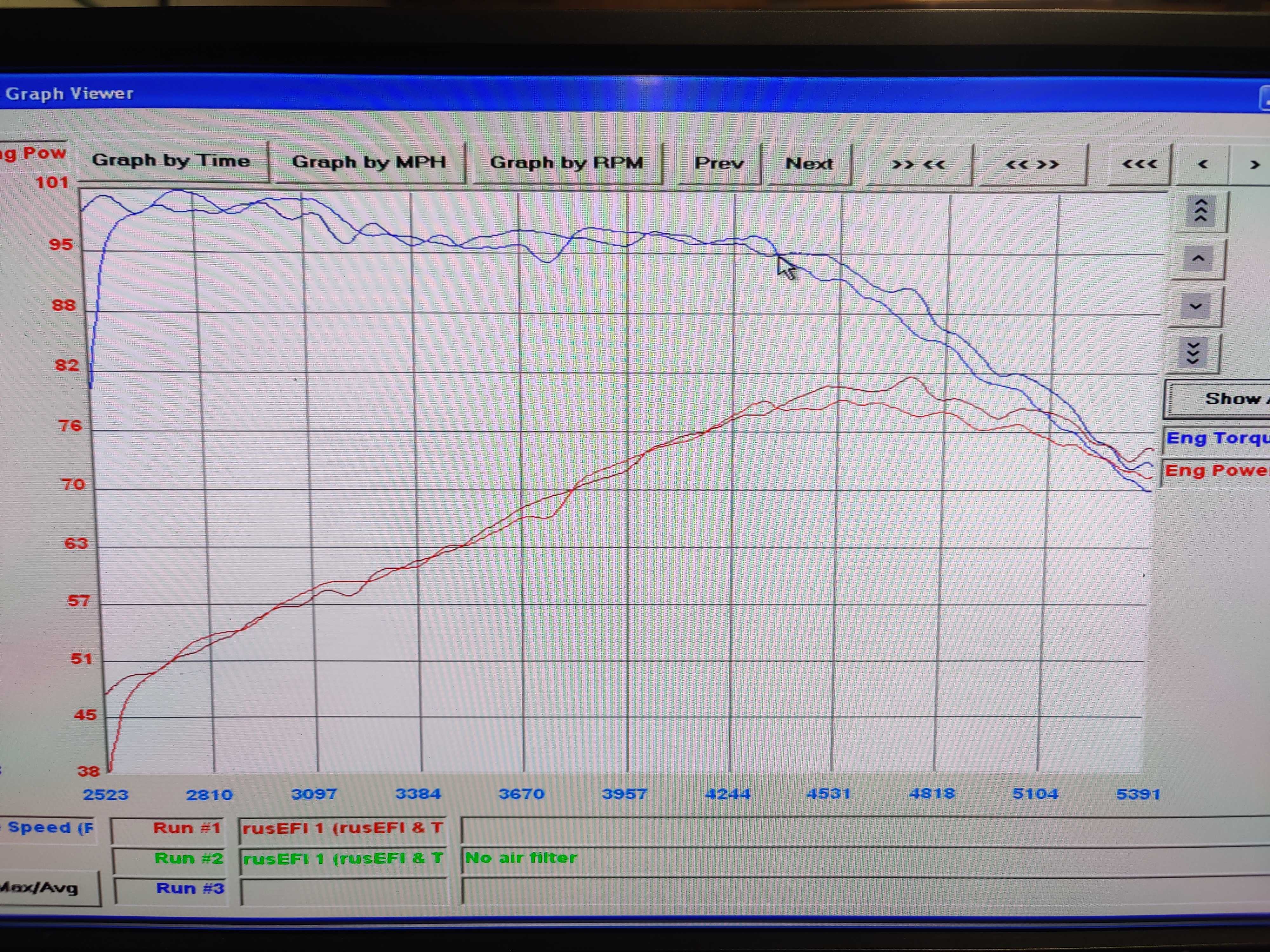Advance with the Next button
This screenshot has height=952, width=1270.
click(x=809, y=164)
